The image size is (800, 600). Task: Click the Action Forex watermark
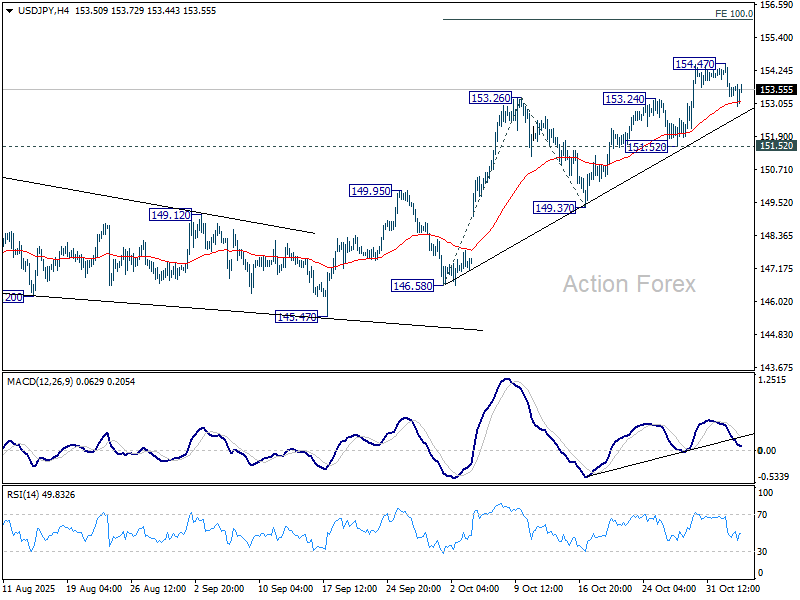(x=629, y=285)
